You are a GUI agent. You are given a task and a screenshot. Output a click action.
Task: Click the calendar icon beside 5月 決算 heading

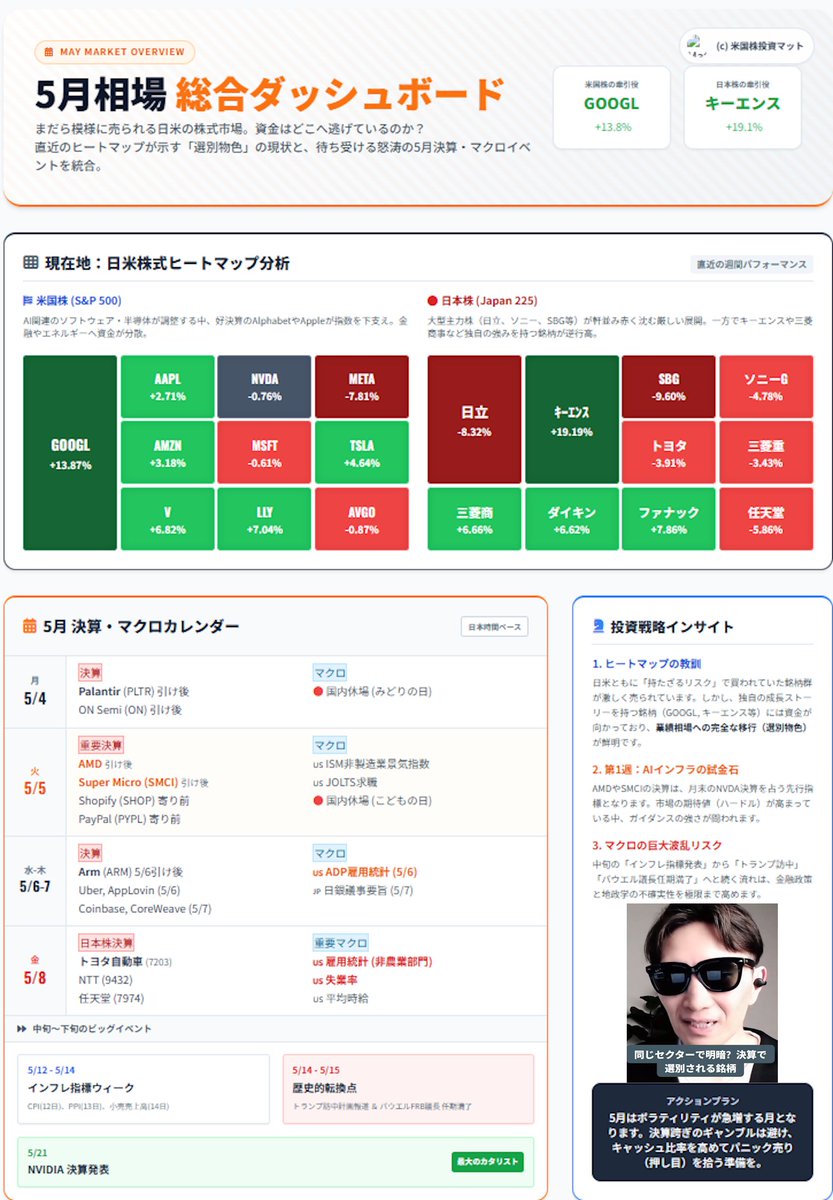click(x=31, y=626)
